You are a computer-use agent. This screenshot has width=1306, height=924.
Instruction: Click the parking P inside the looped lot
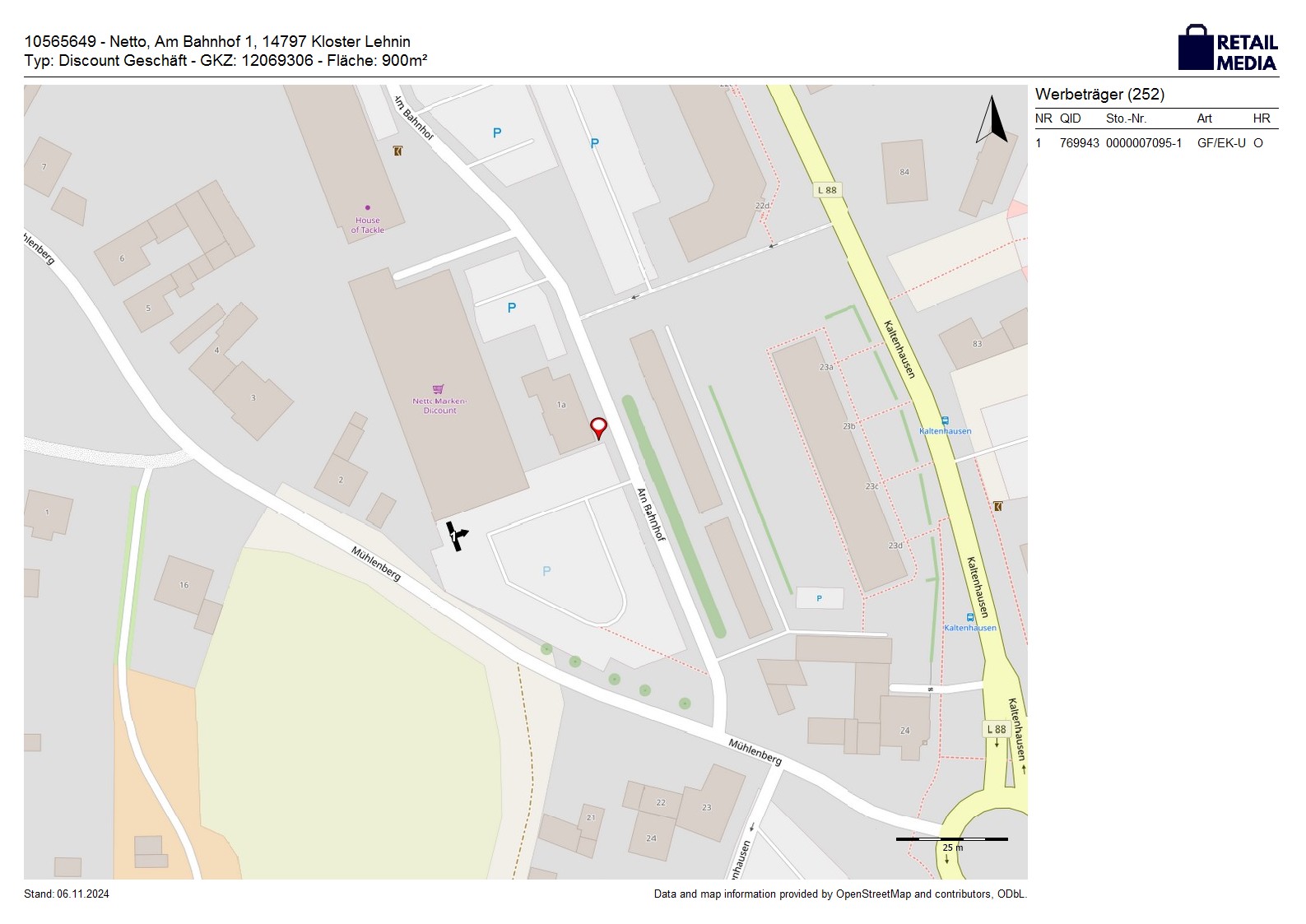[x=546, y=571]
